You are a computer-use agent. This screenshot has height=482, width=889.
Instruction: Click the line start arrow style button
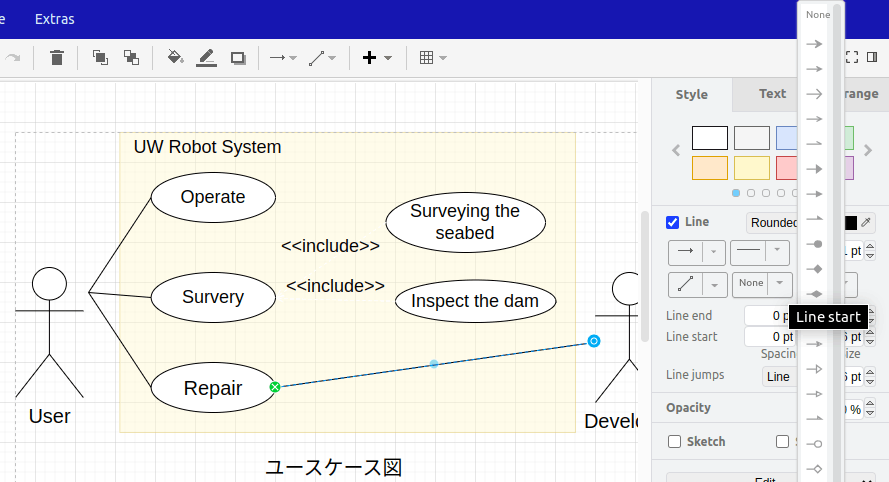(x=685, y=251)
